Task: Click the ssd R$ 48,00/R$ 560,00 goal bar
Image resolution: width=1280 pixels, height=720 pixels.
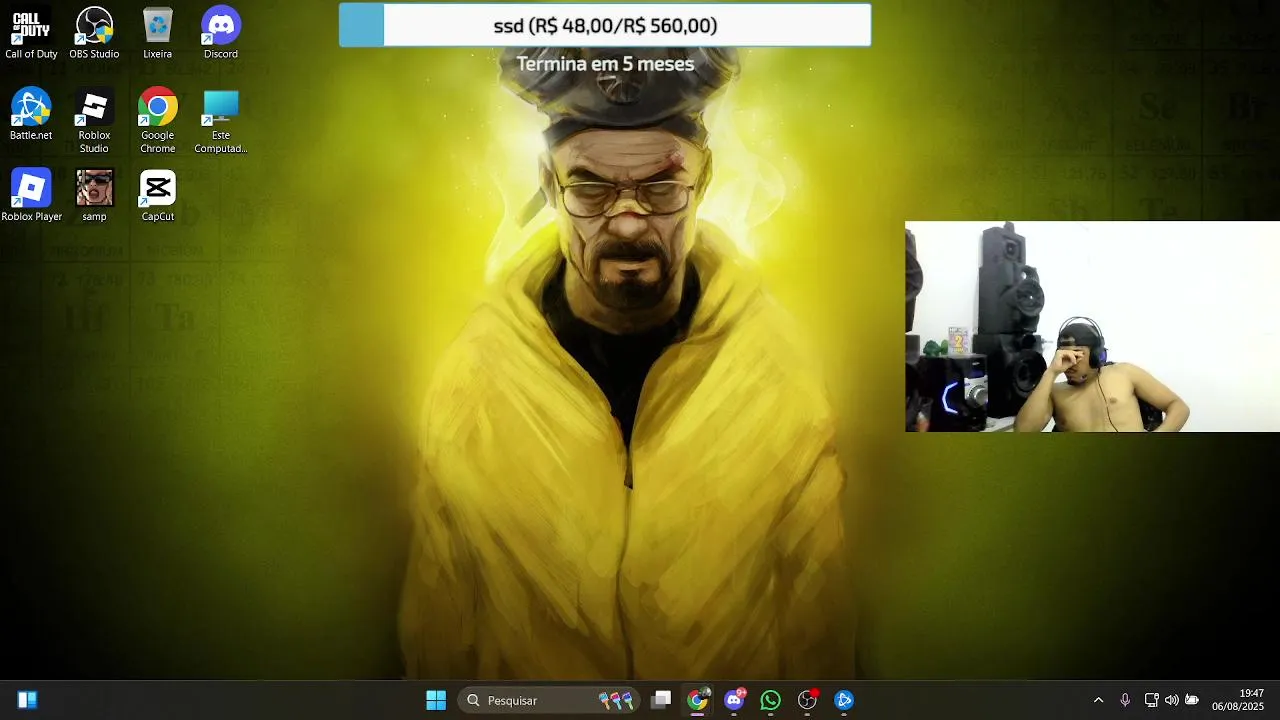Action: click(x=605, y=25)
